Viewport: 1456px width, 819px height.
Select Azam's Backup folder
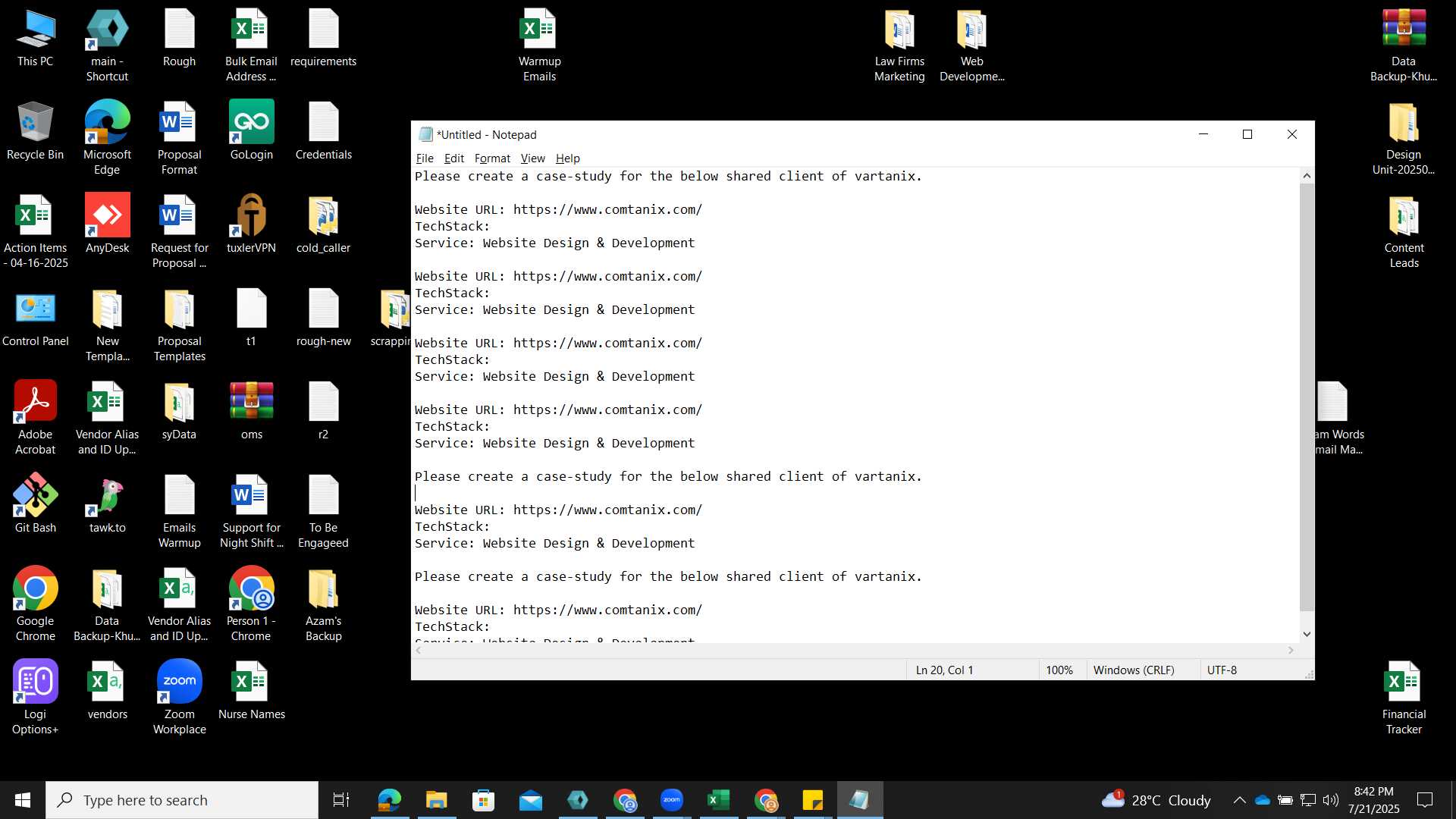pos(323,604)
